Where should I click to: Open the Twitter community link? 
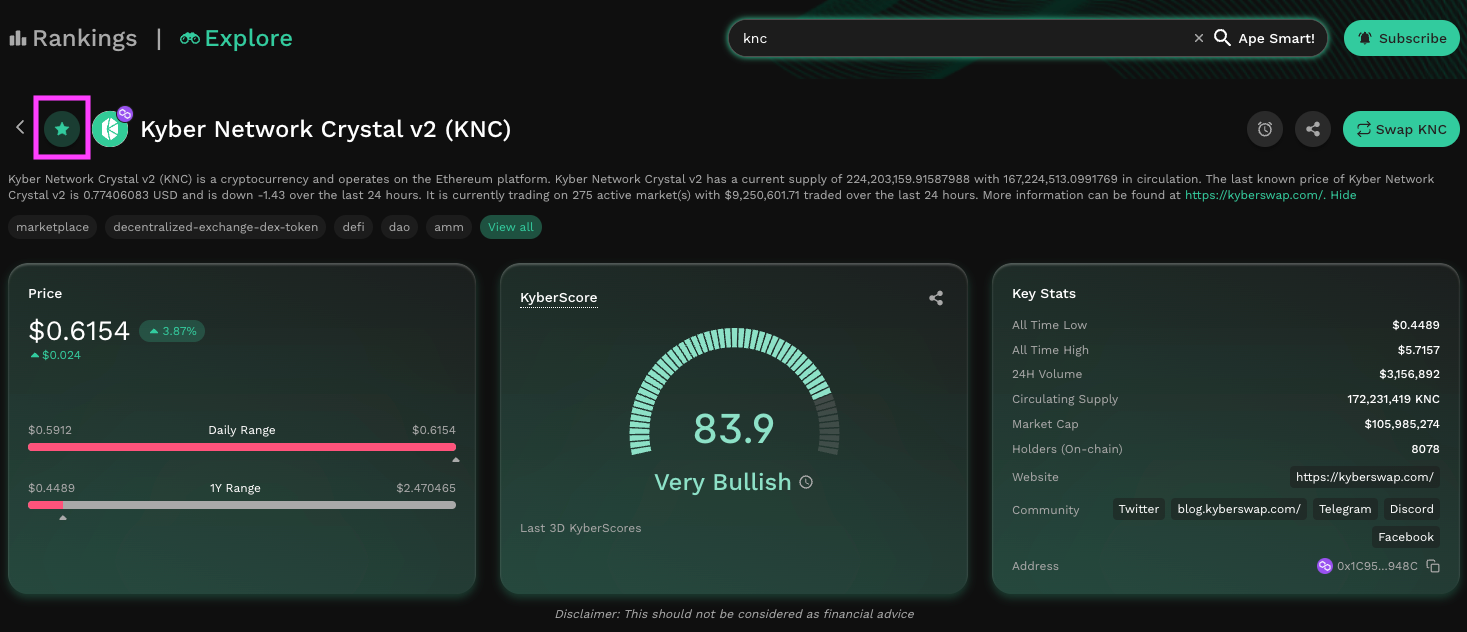pyautogui.click(x=1139, y=509)
